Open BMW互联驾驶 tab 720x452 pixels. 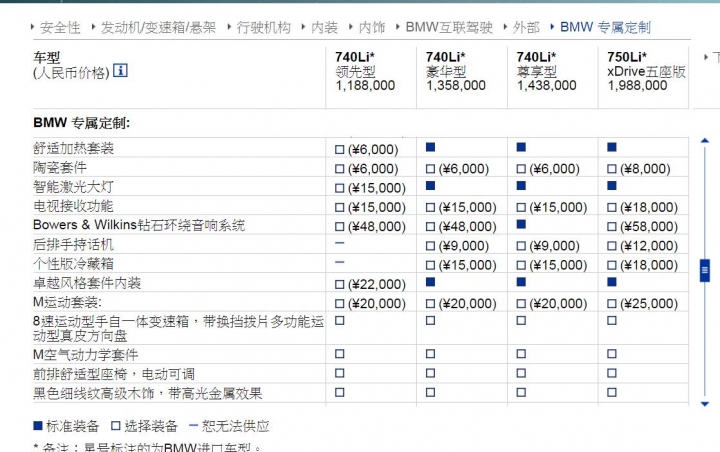coord(449,28)
